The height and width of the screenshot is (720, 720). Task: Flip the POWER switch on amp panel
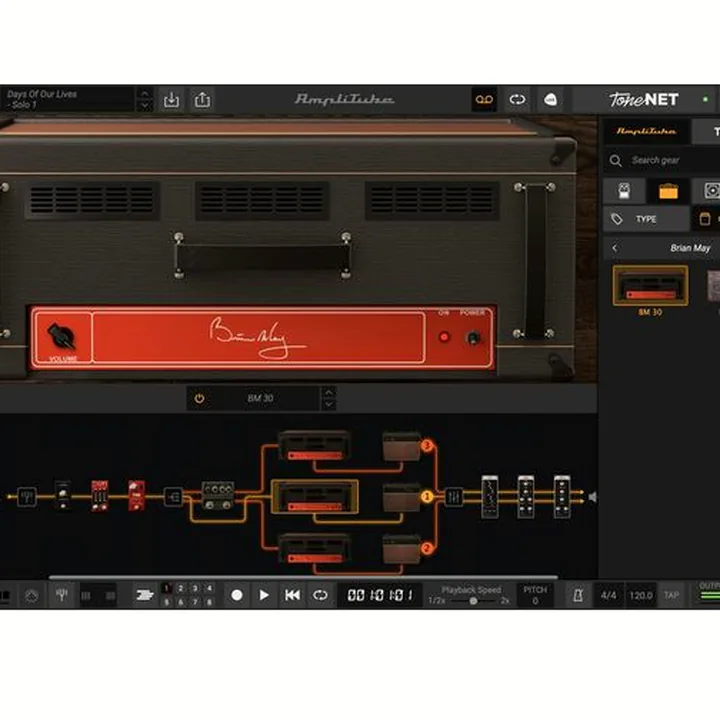point(472,338)
